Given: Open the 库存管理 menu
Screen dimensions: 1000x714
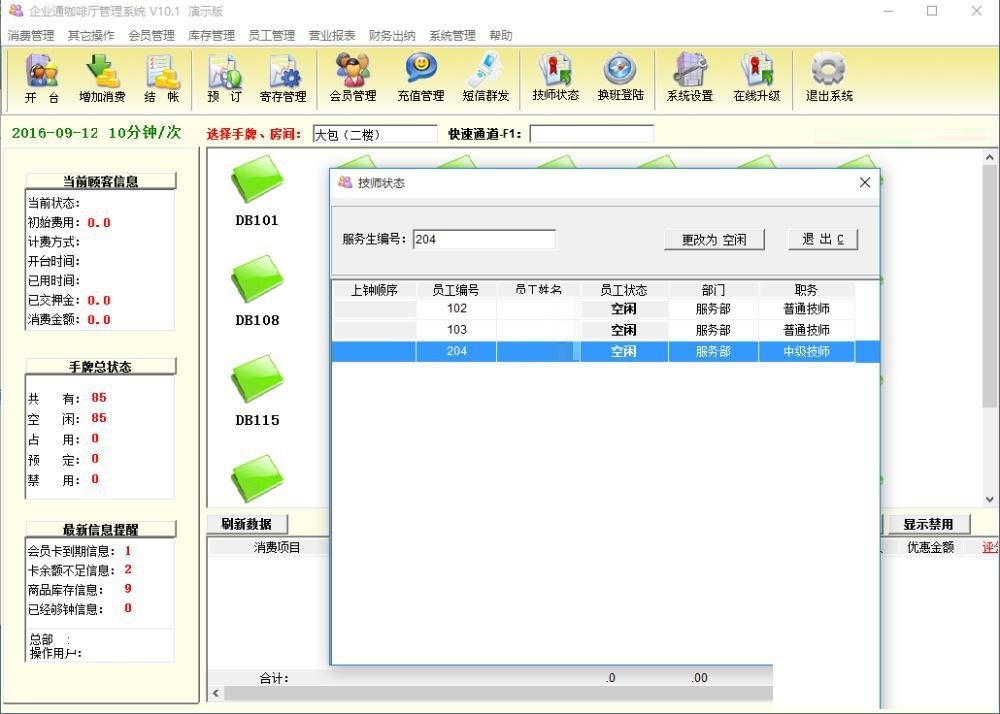Looking at the screenshot, I should click(x=211, y=35).
